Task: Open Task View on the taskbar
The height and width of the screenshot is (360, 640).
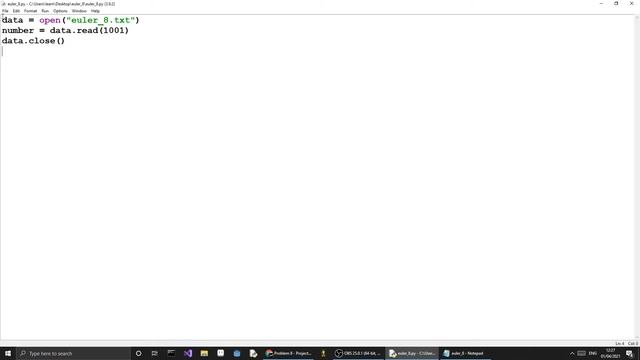Action: click(x=154, y=353)
